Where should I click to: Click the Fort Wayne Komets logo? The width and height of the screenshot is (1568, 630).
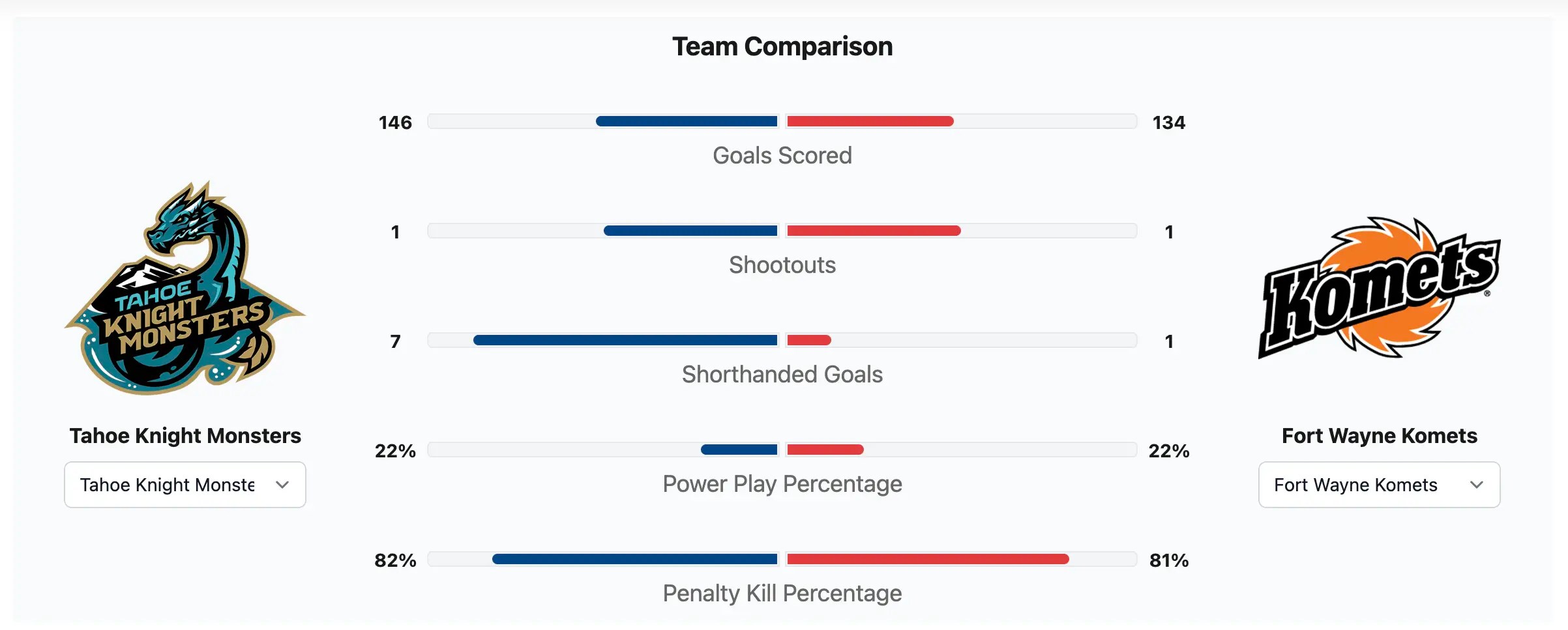[x=1379, y=289]
